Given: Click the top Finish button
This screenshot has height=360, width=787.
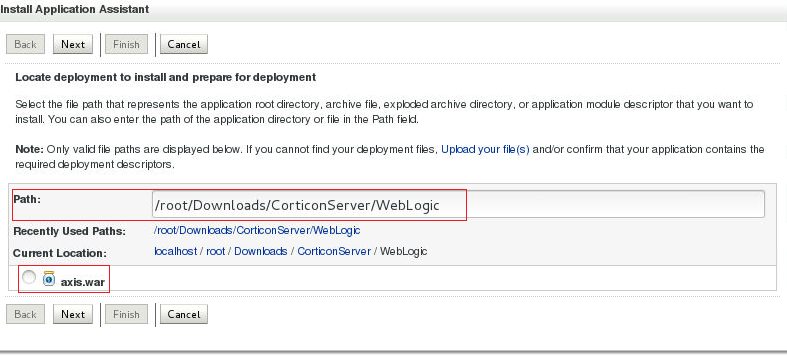Looking at the screenshot, I should click(126, 44).
